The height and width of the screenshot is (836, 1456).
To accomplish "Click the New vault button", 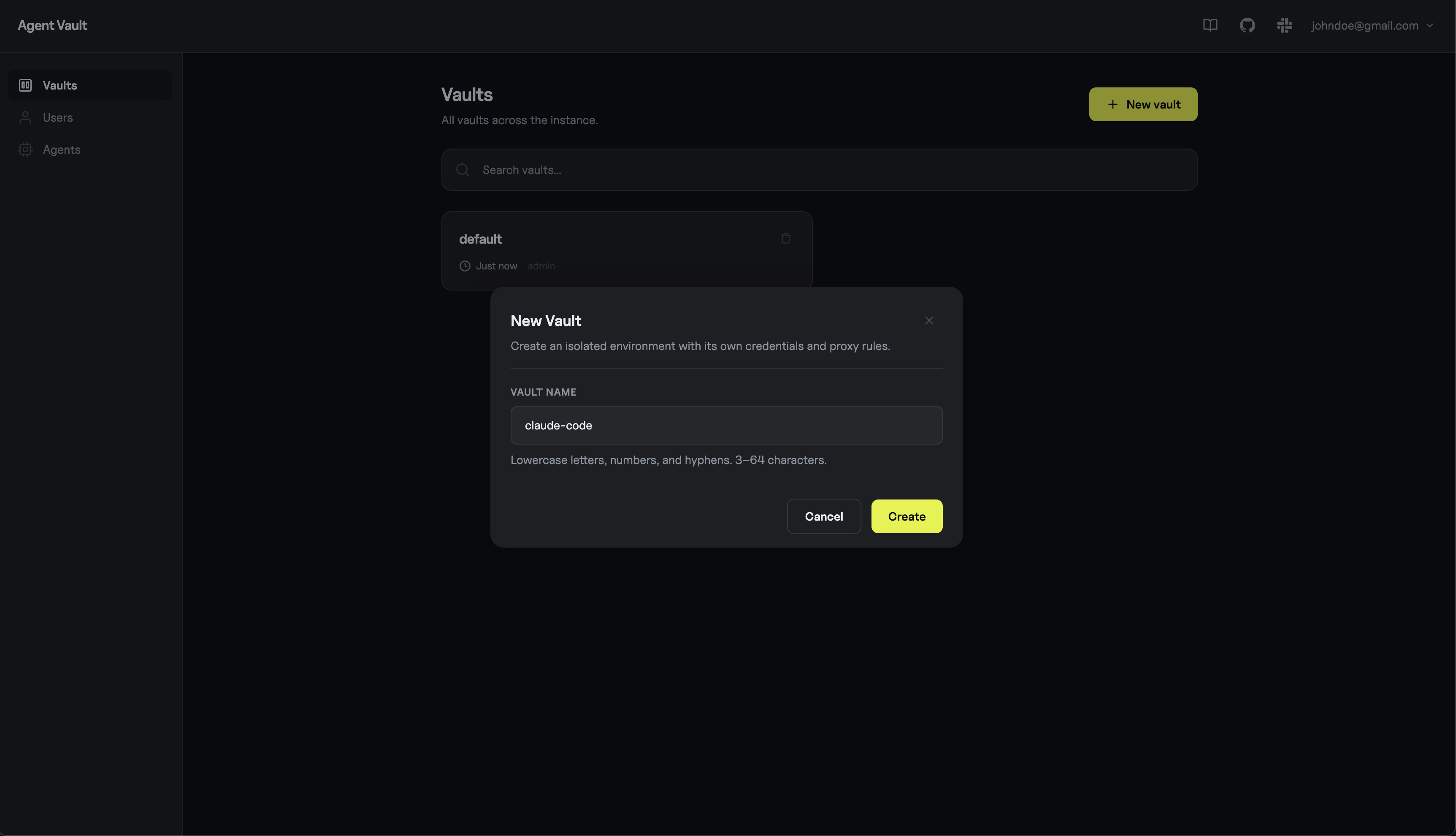I will pyautogui.click(x=1143, y=104).
